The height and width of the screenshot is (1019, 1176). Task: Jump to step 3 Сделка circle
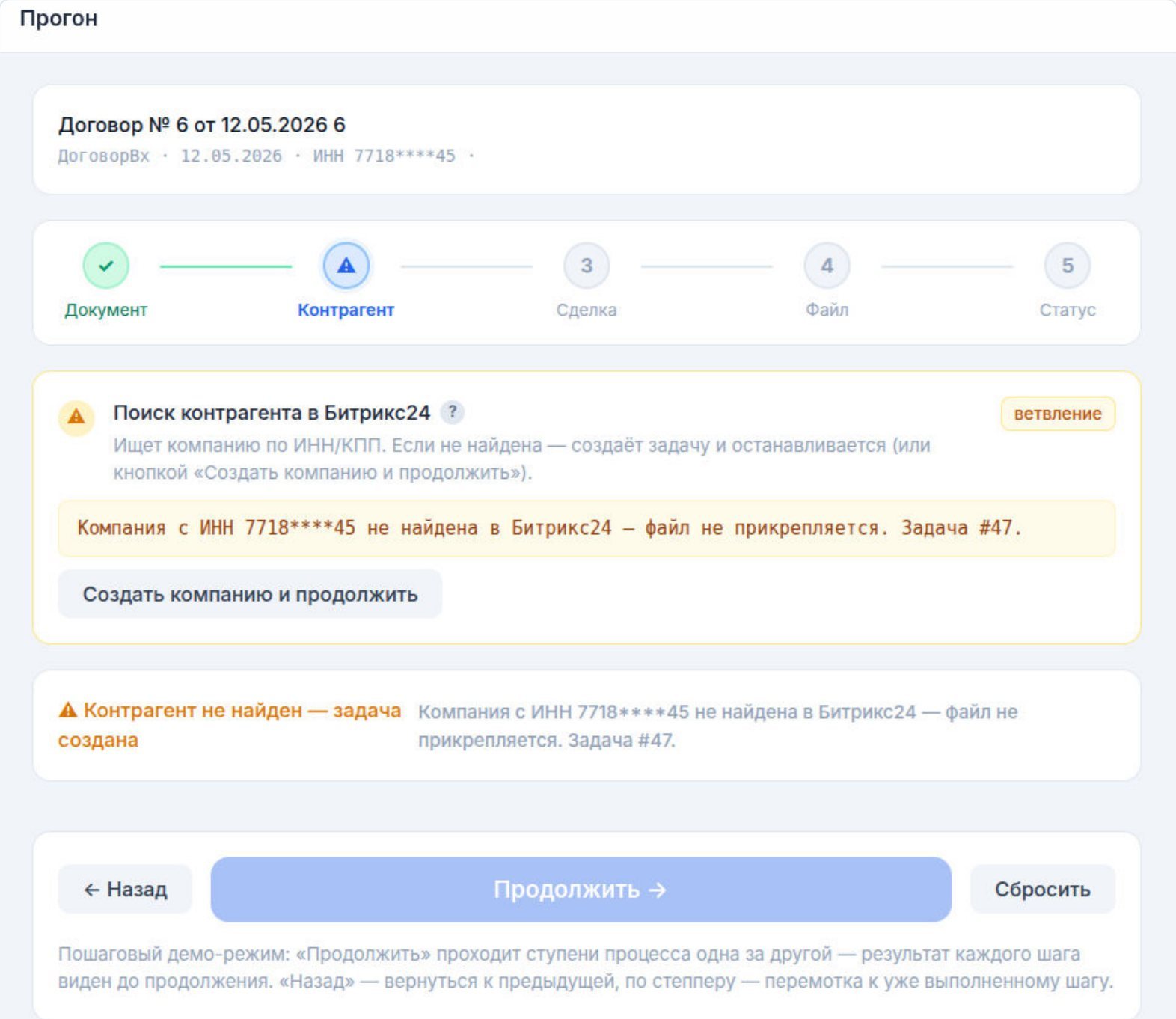click(587, 266)
